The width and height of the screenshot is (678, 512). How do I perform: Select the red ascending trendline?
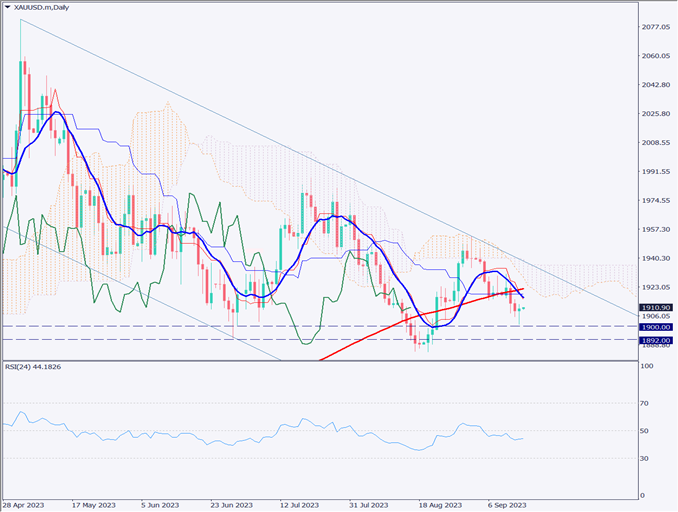(x=400, y=318)
